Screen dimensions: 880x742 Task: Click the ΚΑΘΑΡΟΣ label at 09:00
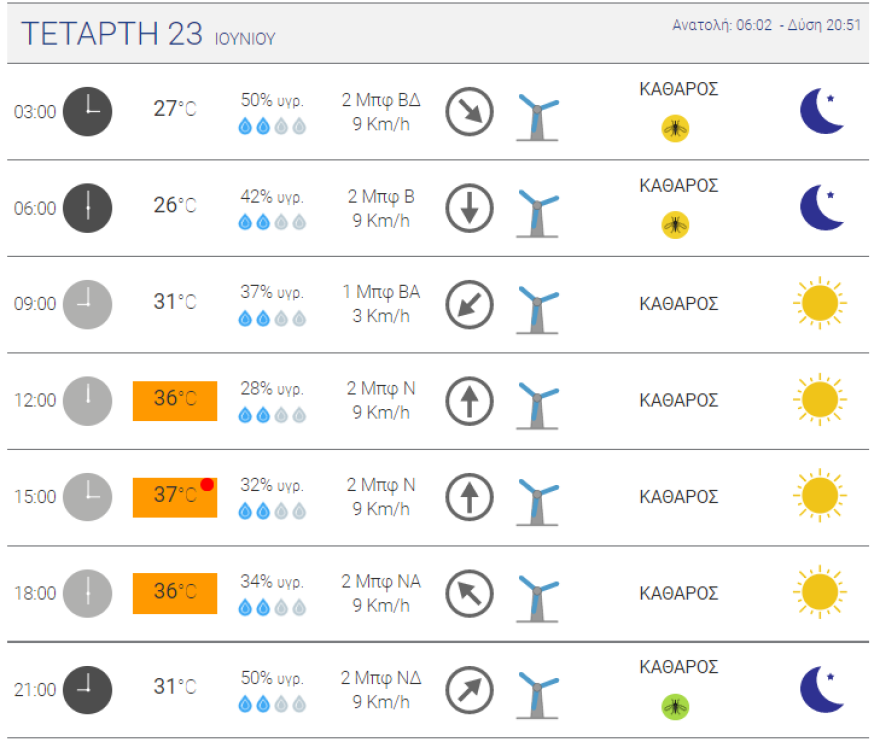[x=678, y=304]
